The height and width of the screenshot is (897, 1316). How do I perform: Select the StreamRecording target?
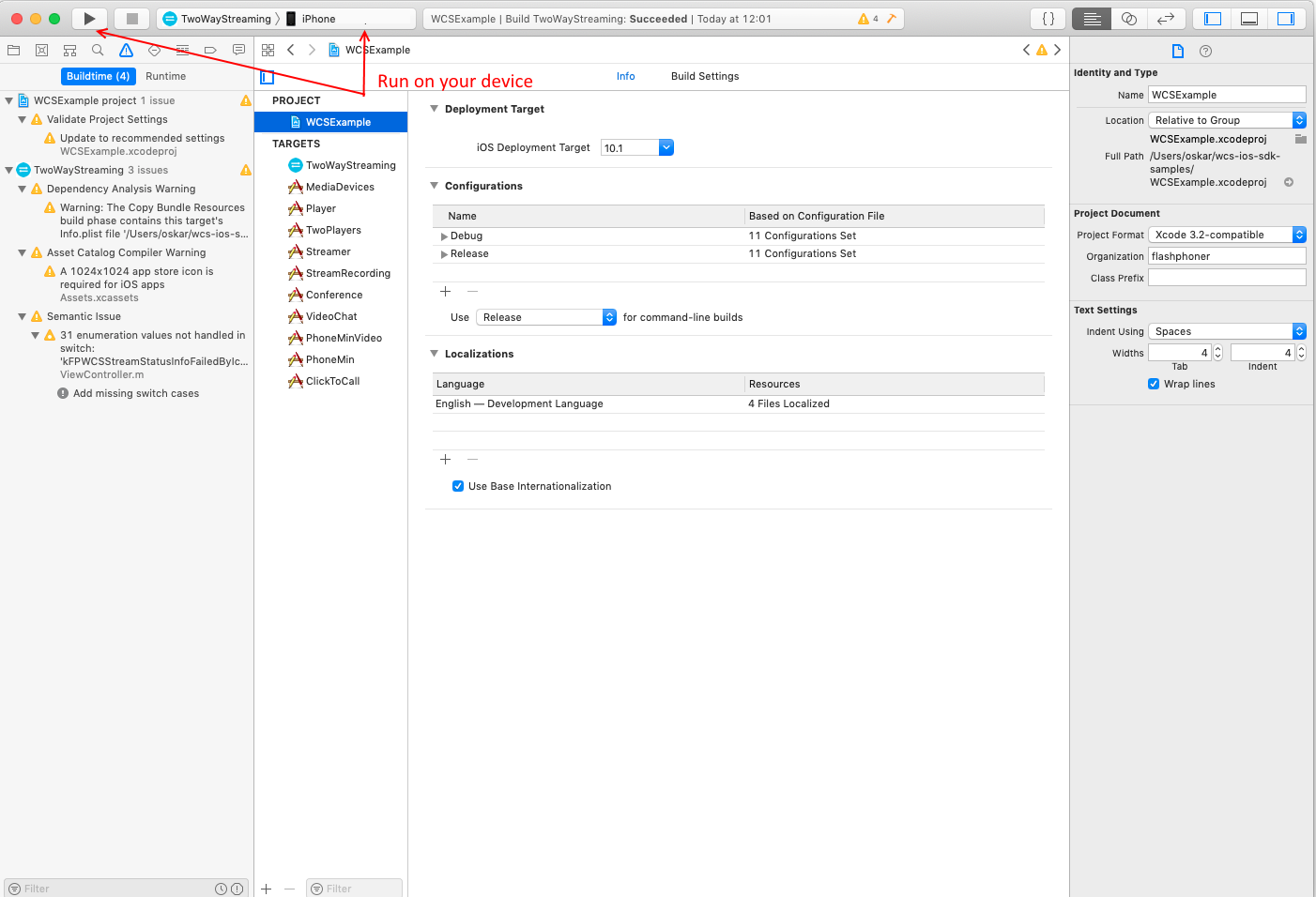(347, 273)
